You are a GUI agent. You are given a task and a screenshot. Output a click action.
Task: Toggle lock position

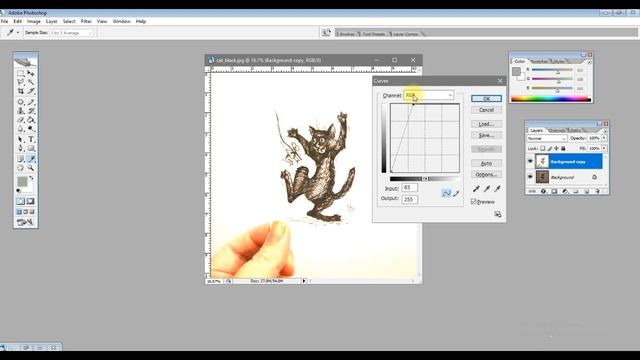[556, 149]
